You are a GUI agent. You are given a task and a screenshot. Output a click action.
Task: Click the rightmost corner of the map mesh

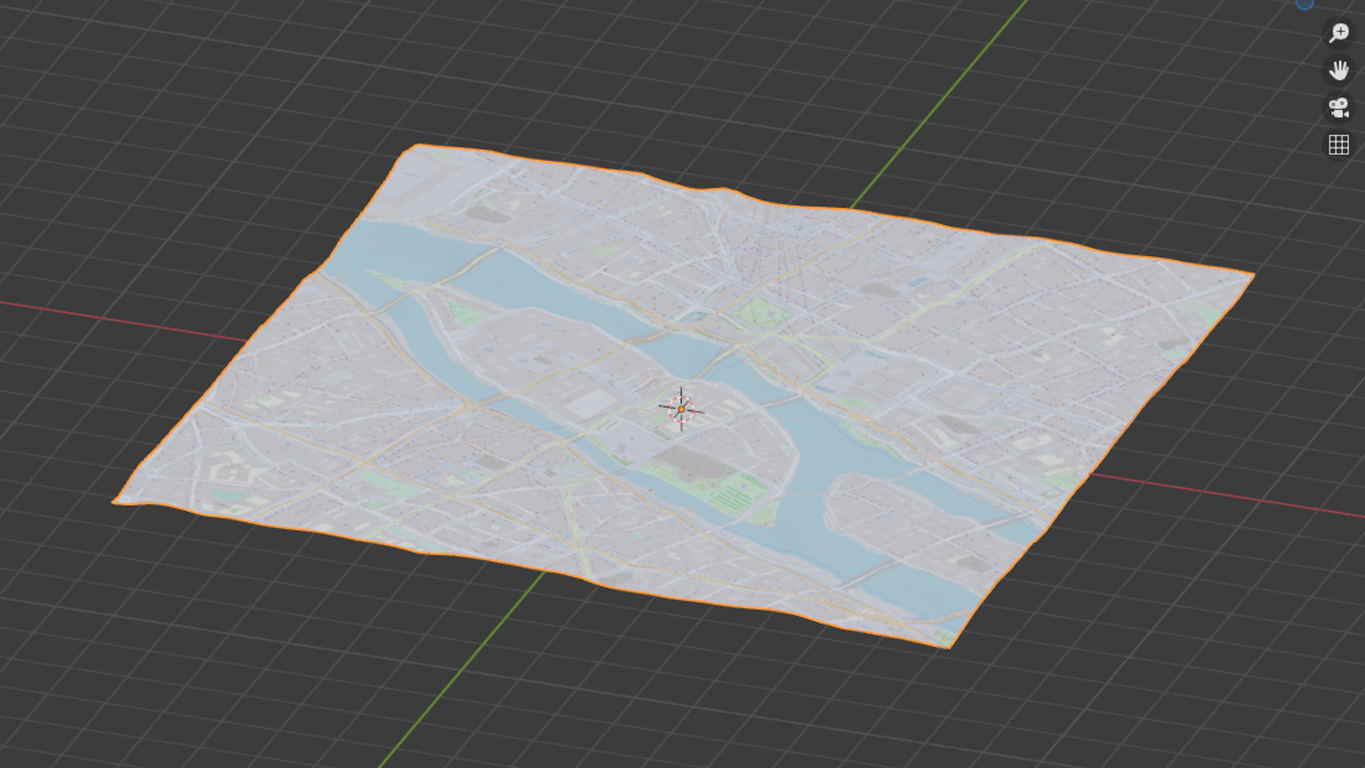point(1250,274)
